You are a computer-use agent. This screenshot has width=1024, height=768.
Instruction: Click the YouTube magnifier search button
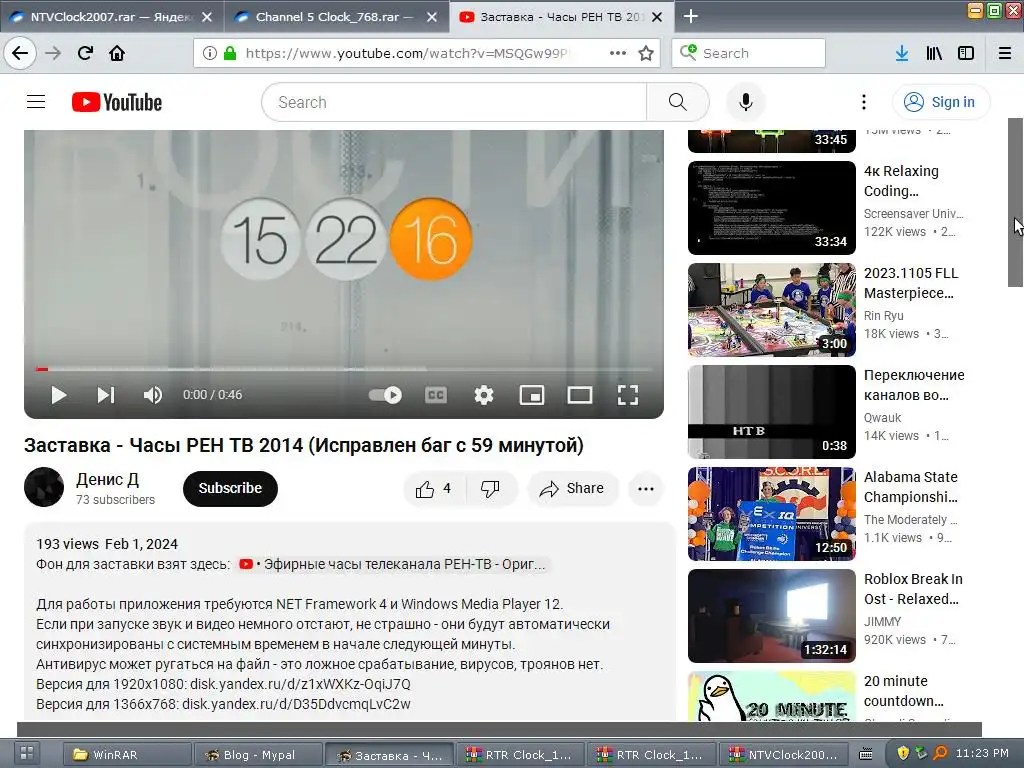click(678, 102)
